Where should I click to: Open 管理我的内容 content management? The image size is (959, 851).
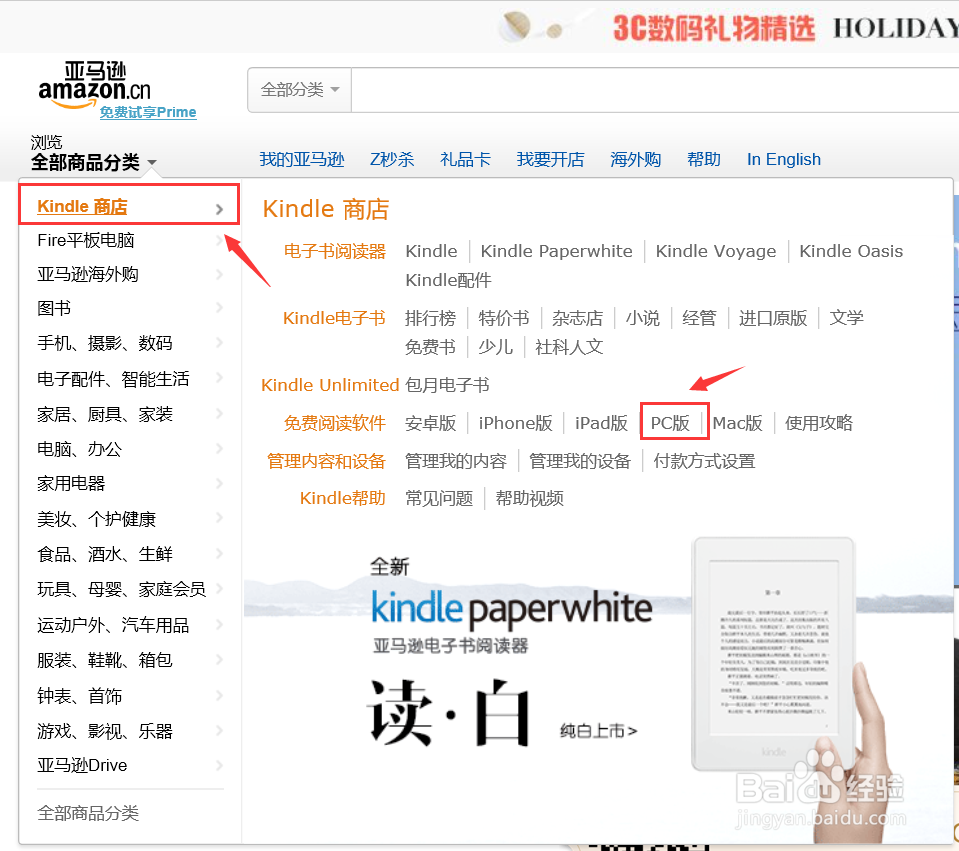coord(456,461)
